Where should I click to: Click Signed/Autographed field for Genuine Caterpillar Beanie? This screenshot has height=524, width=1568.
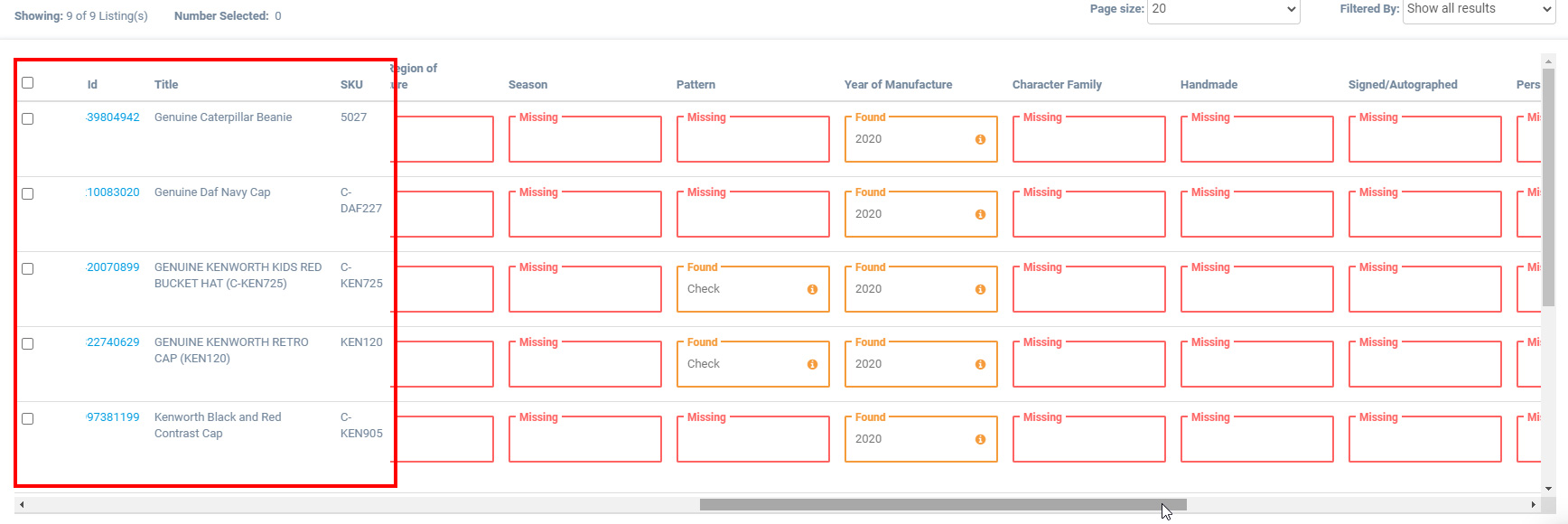point(1425,139)
